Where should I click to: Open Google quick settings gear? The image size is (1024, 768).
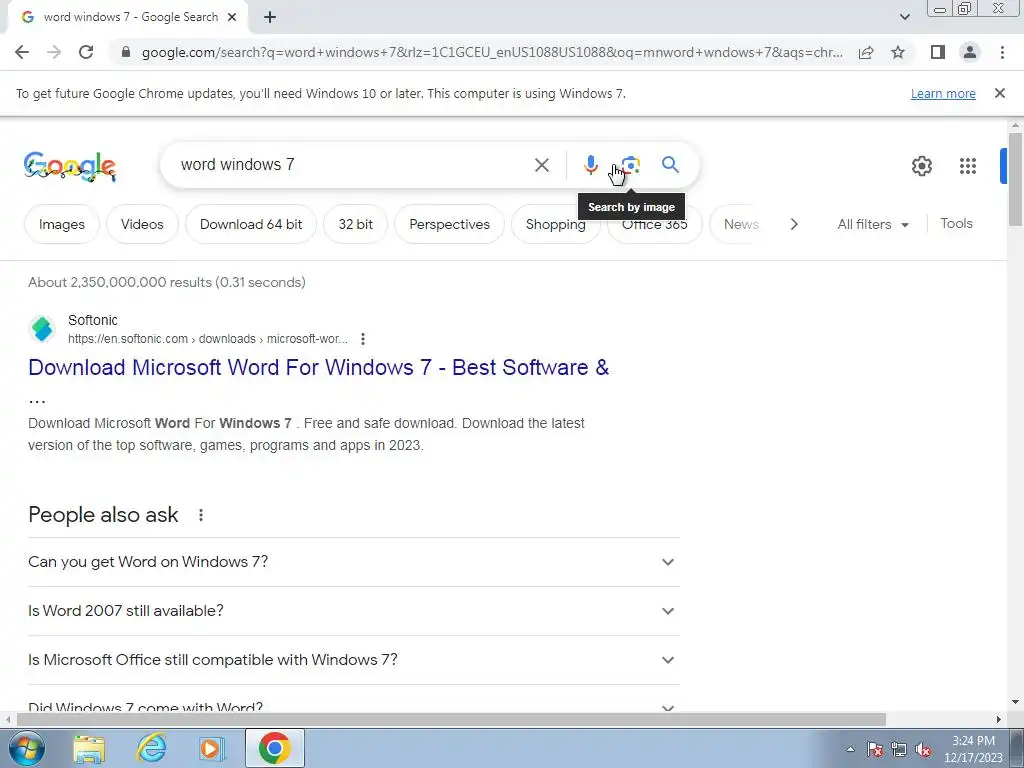[921, 166]
